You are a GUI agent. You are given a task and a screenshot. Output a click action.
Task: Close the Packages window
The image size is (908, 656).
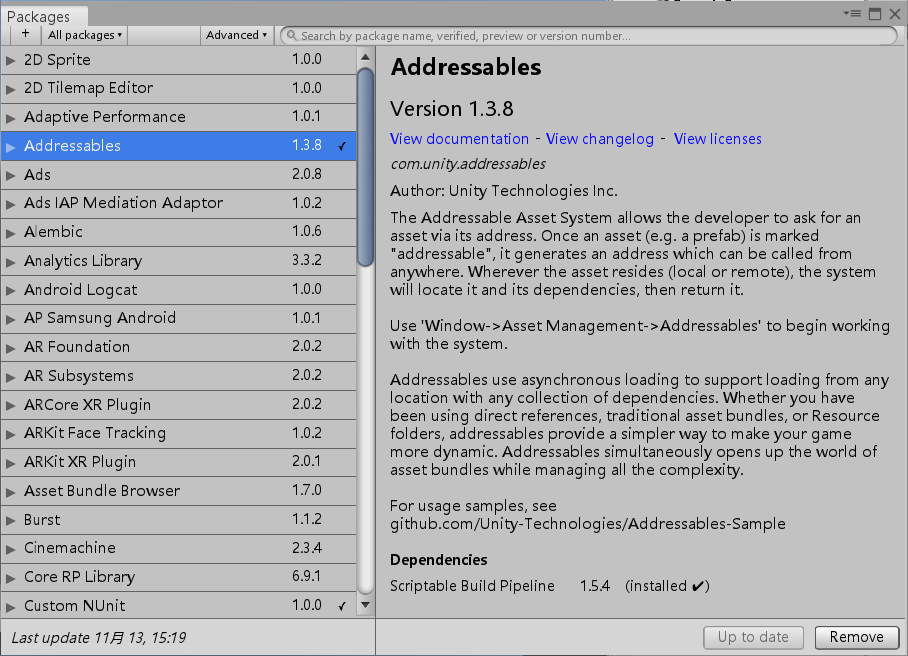[895, 14]
